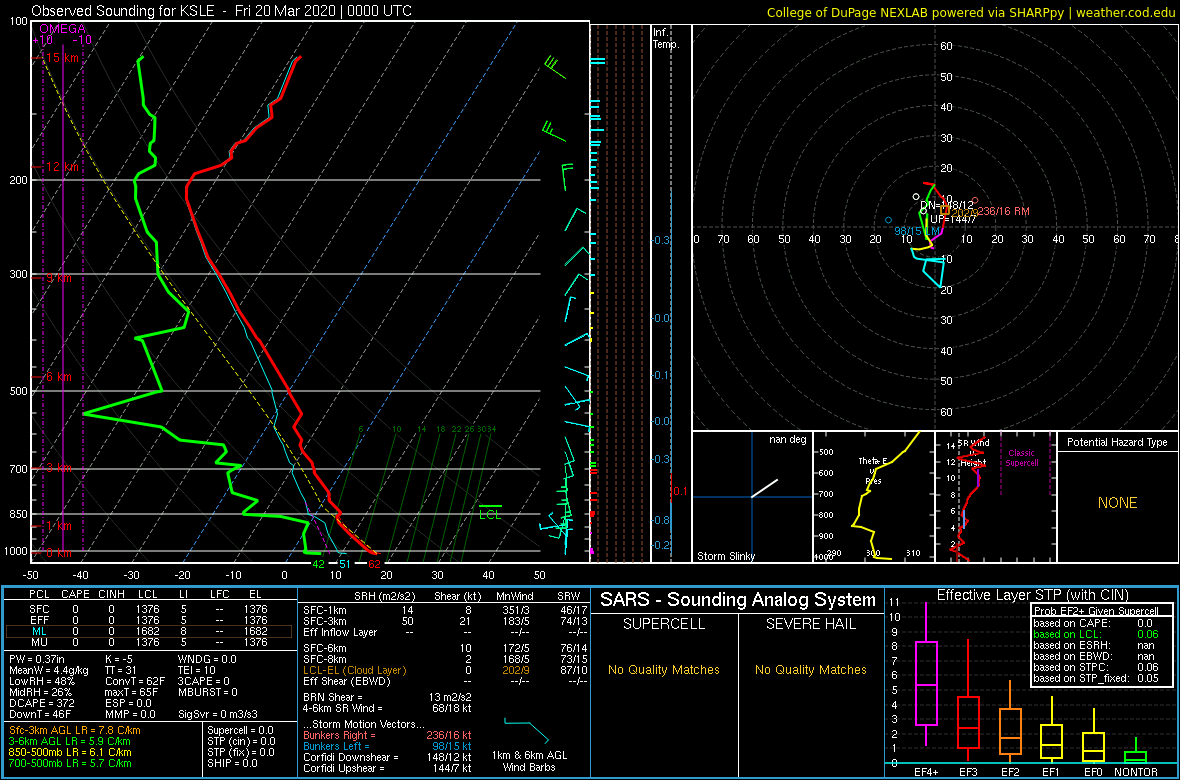The image size is (1180, 780).
Task: Click the 'EF1' axis label
Action: [1053, 772]
